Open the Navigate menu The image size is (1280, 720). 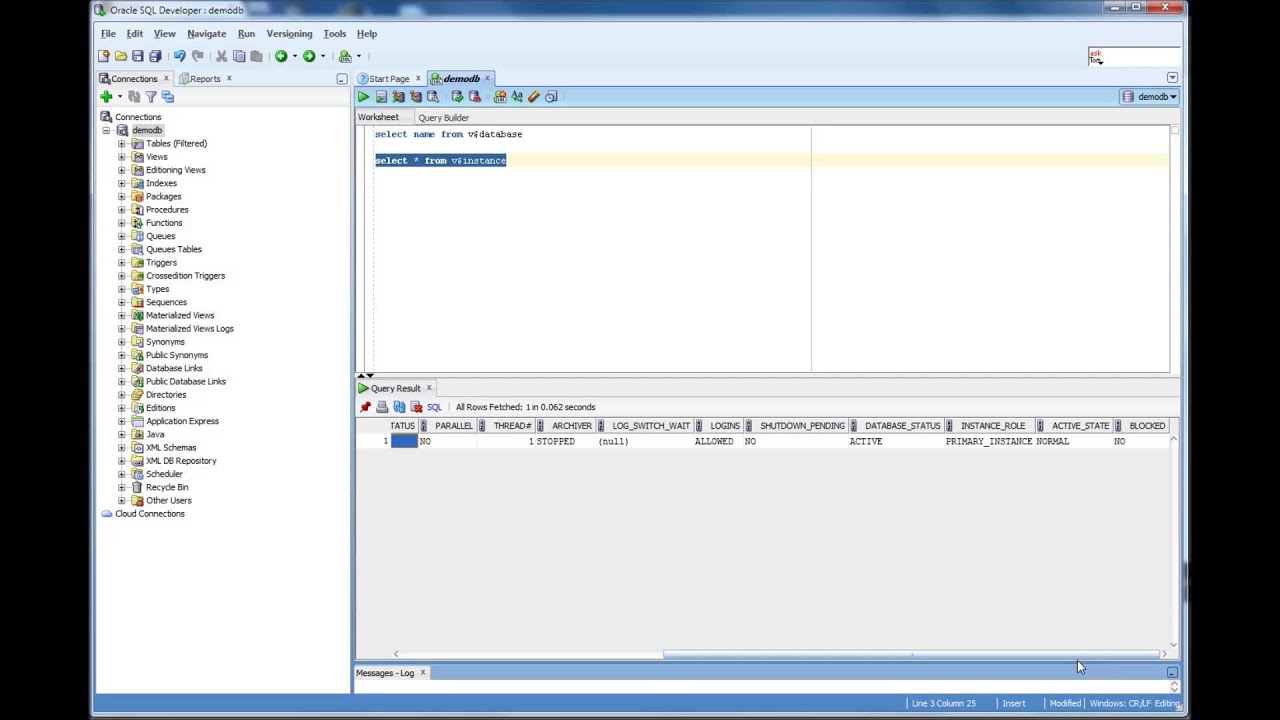206,34
